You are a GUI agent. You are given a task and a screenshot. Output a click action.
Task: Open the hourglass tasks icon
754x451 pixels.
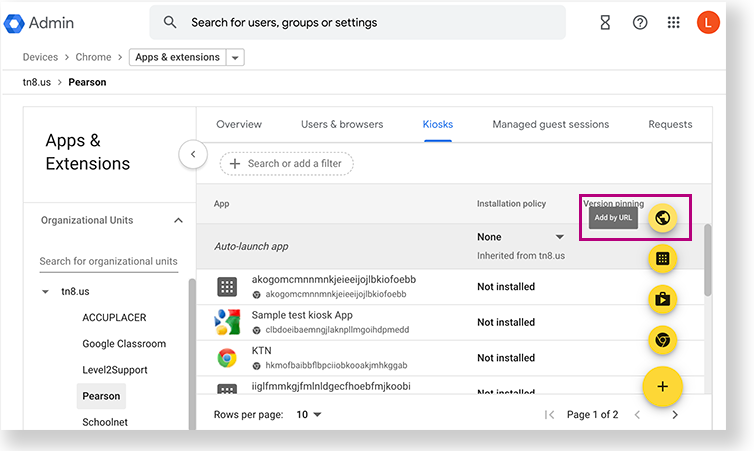coord(606,22)
